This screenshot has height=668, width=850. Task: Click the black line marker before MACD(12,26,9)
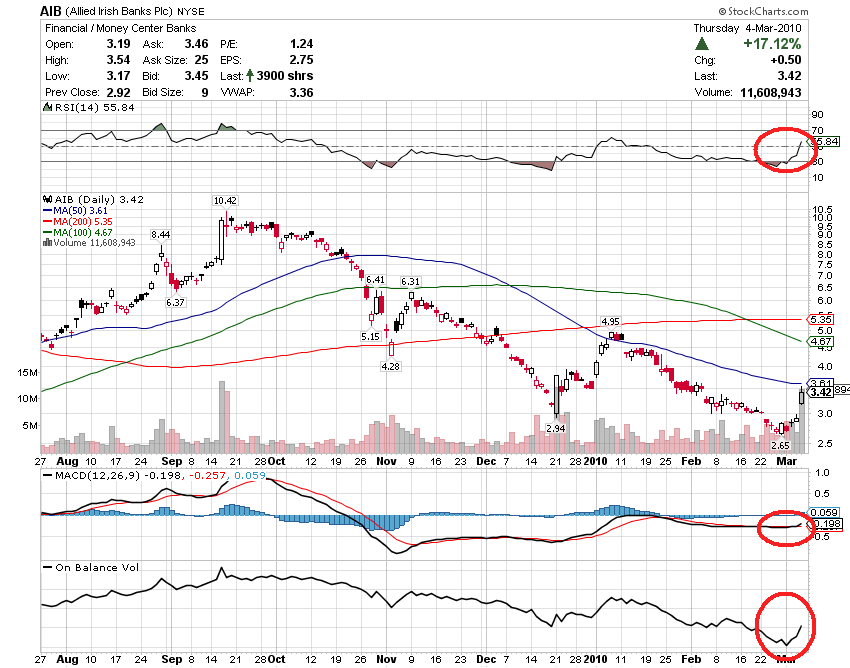[x=48, y=476]
